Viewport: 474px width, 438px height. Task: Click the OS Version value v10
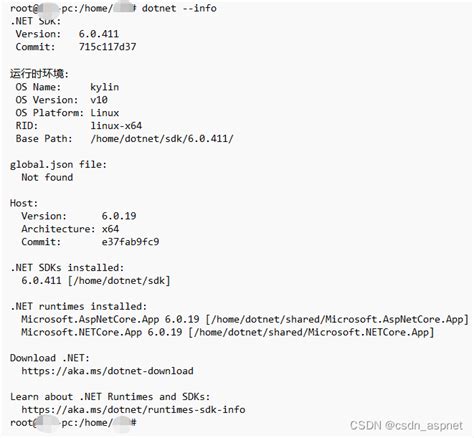click(x=99, y=100)
